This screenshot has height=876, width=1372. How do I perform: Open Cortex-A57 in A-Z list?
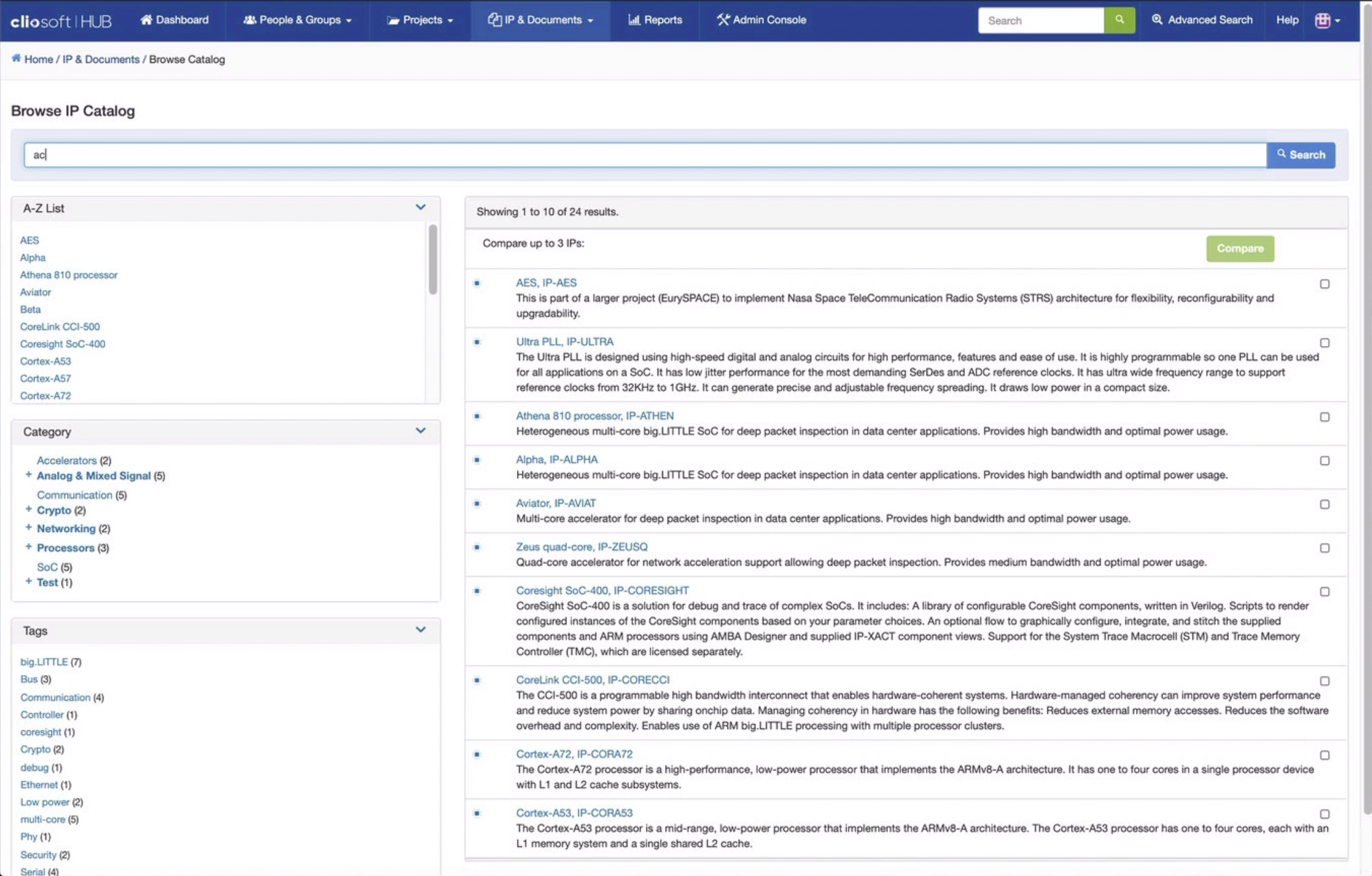tap(45, 379)
